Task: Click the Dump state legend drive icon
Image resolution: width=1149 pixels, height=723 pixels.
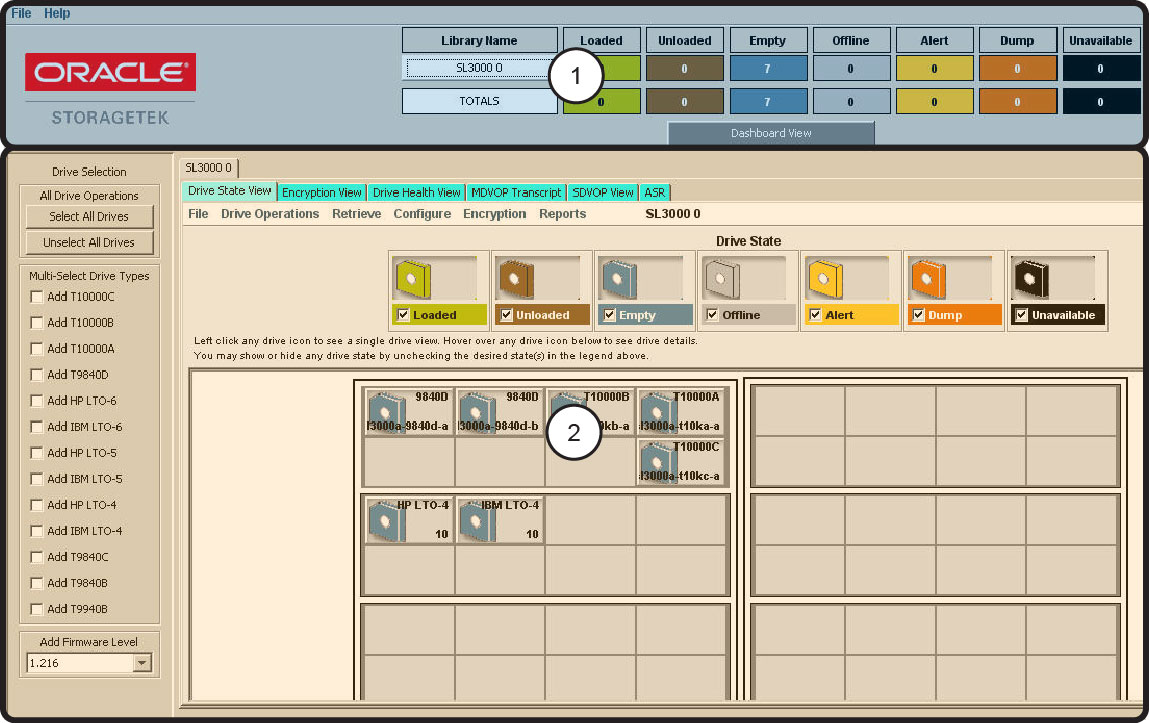Action: coord(928,279)
